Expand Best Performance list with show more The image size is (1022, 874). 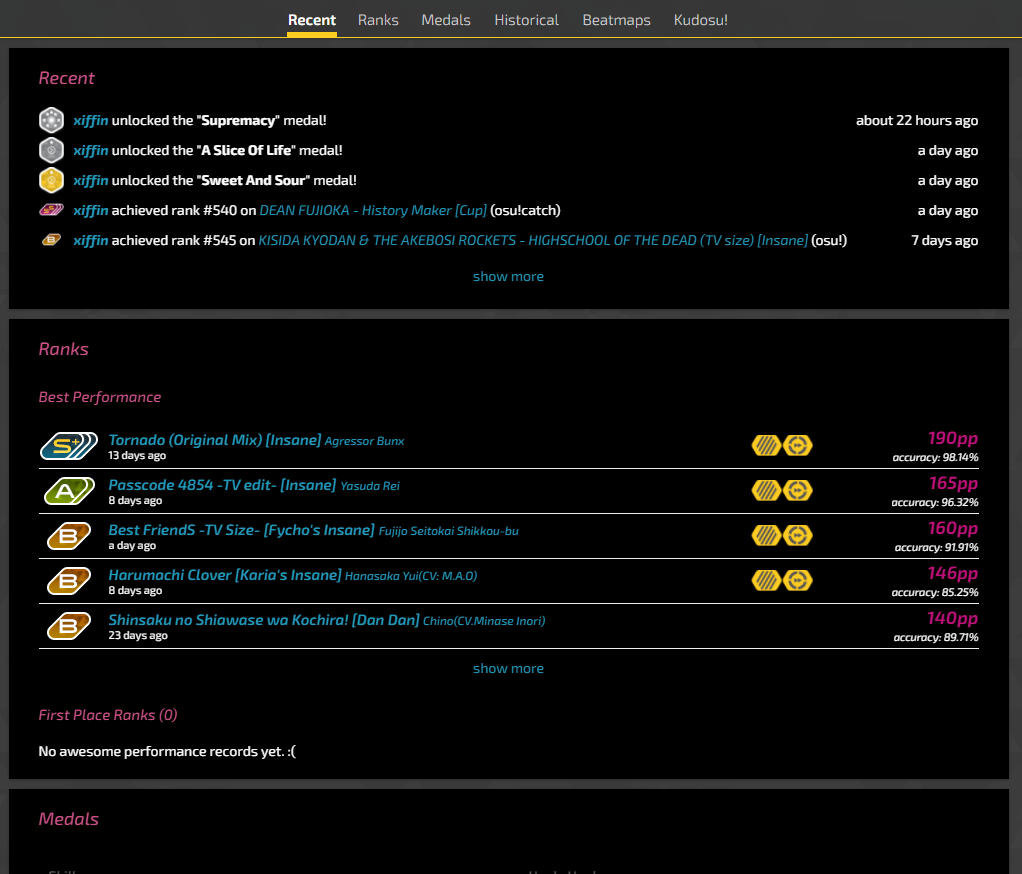point(508,668)
